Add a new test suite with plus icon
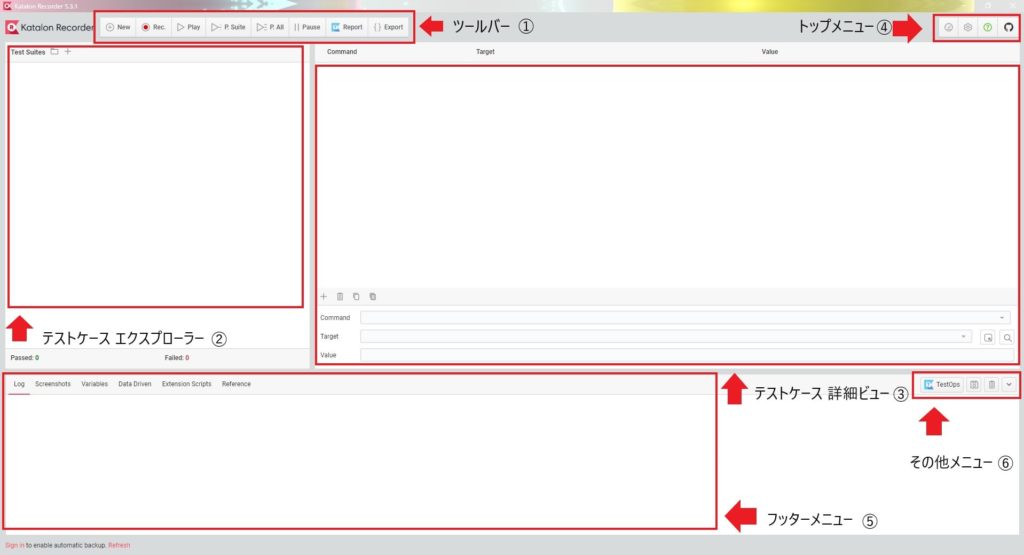 (68, 52)
